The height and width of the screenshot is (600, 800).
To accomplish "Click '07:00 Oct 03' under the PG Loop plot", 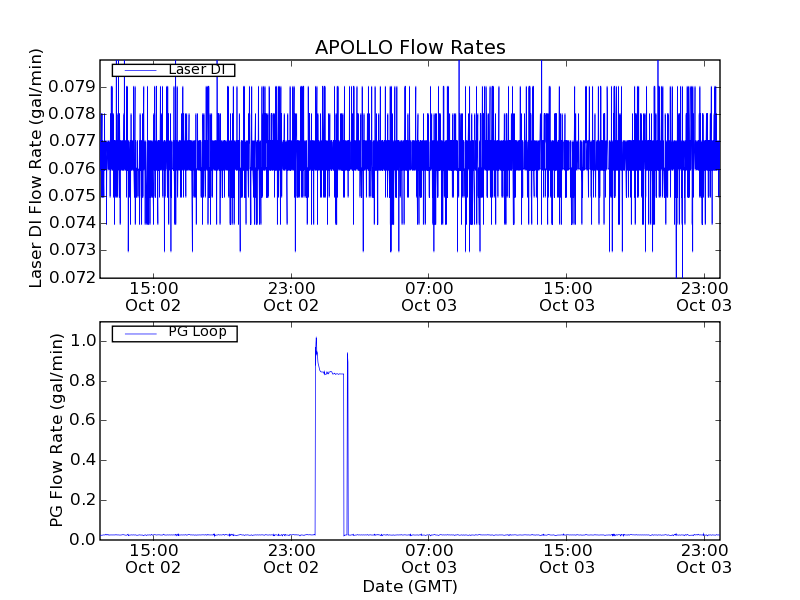I will 429,559.
